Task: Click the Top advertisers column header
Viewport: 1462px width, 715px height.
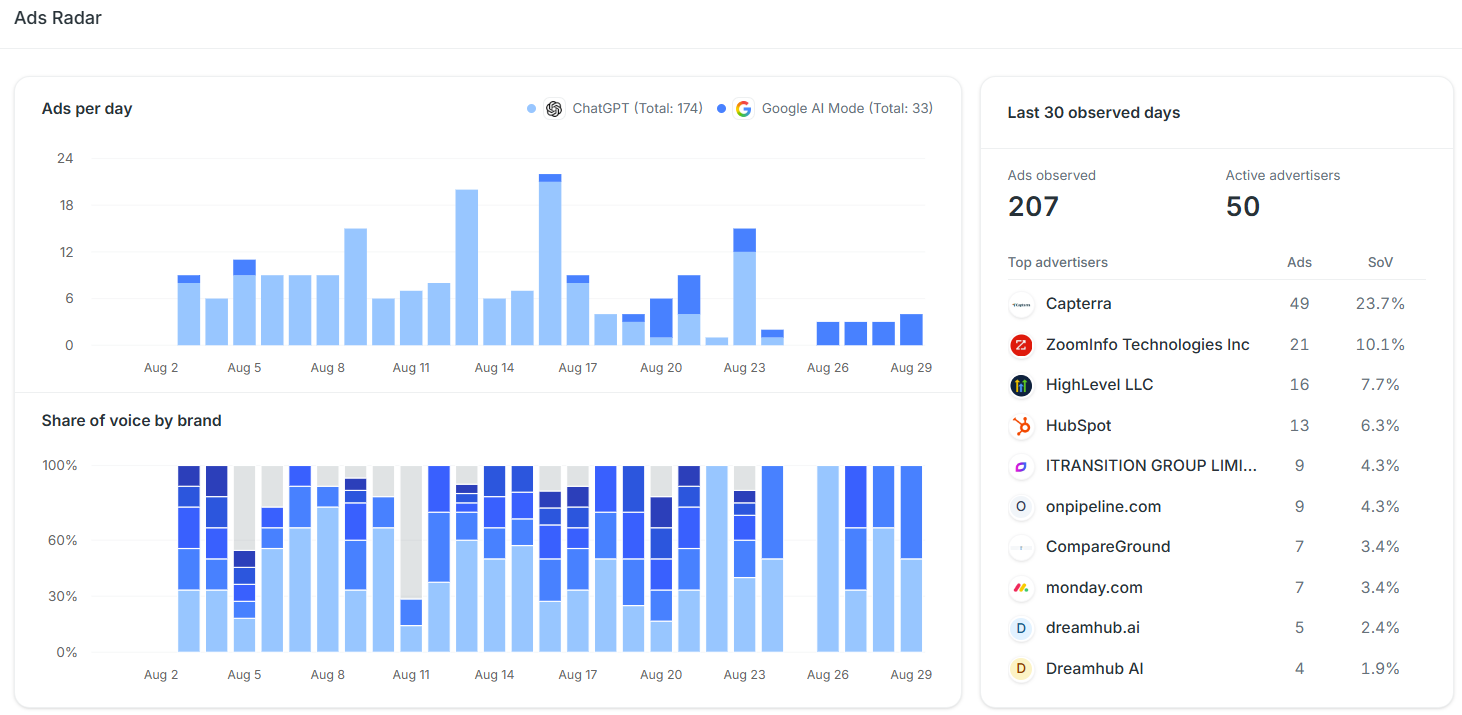Action: pyautogui.click(x=1058, y=262)
